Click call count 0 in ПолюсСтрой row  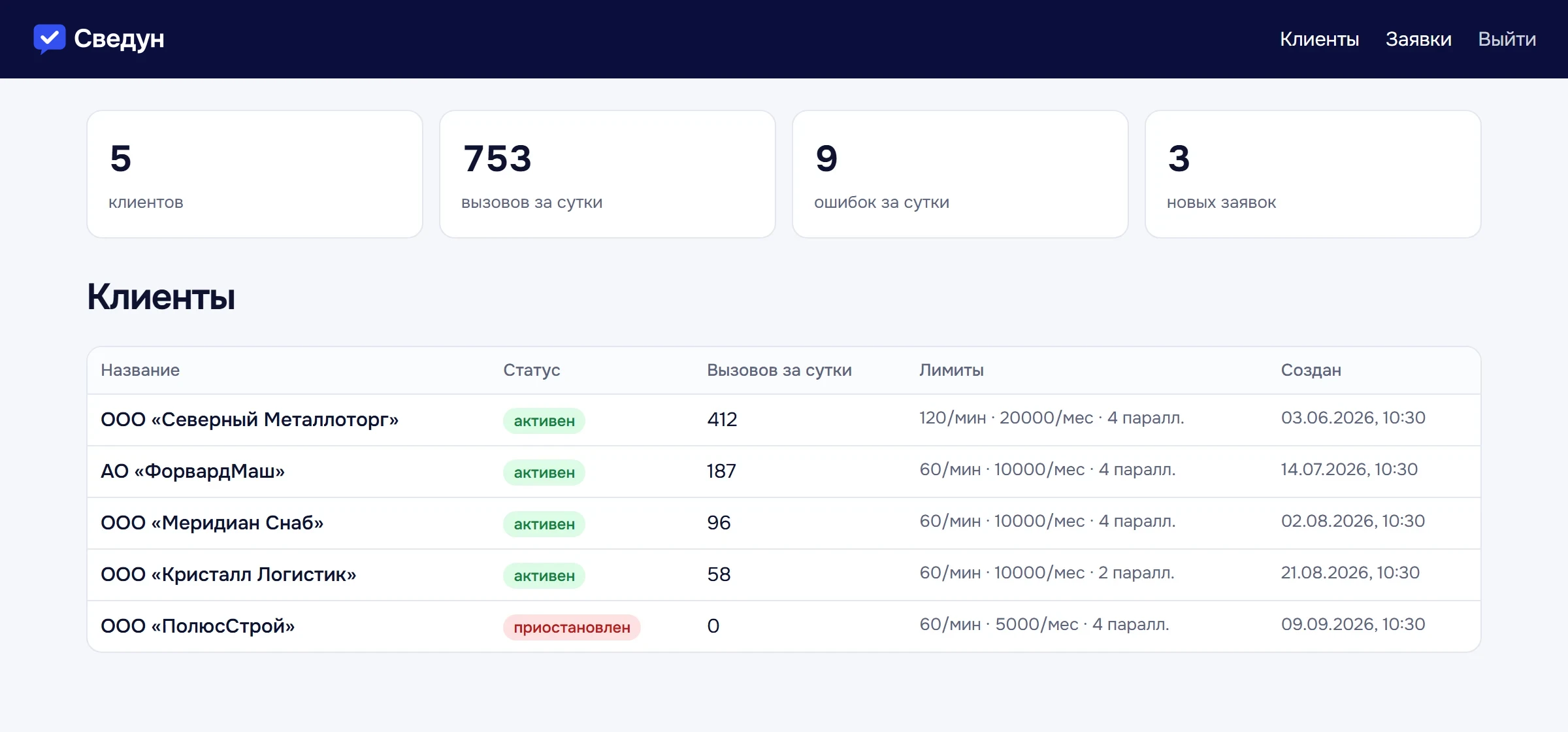pos(713,625)
